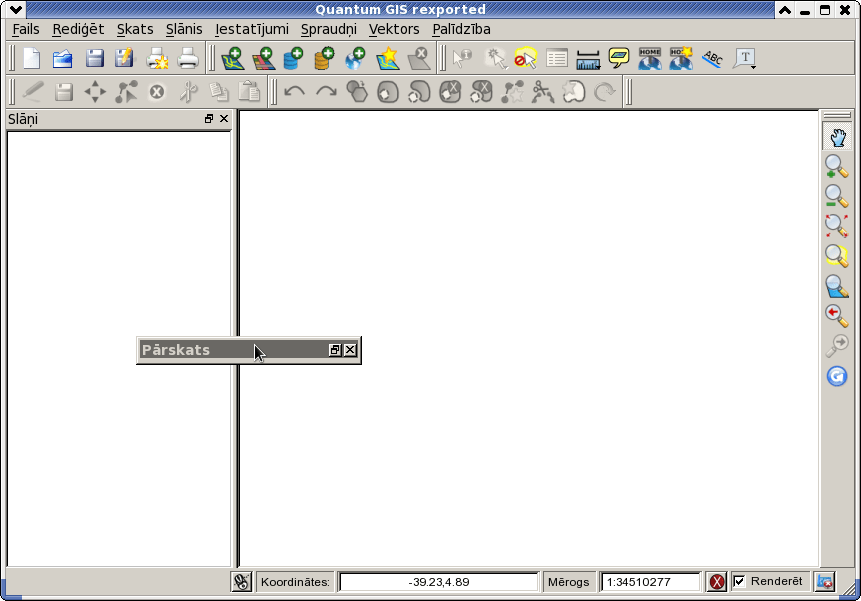Image resolution: width=861 pixels, height=601 pixels.
Task: Select the Identify Features tool
Action: point(462,58)
